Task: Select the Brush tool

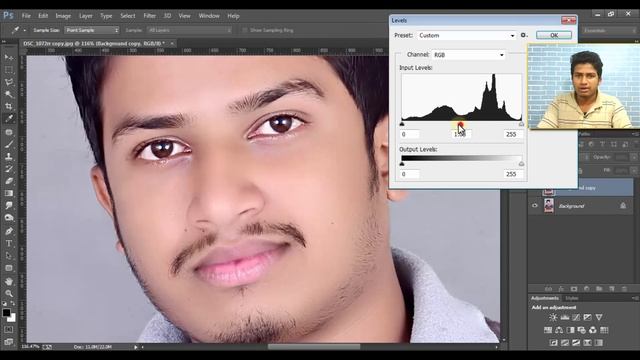Action: (9, 144)
